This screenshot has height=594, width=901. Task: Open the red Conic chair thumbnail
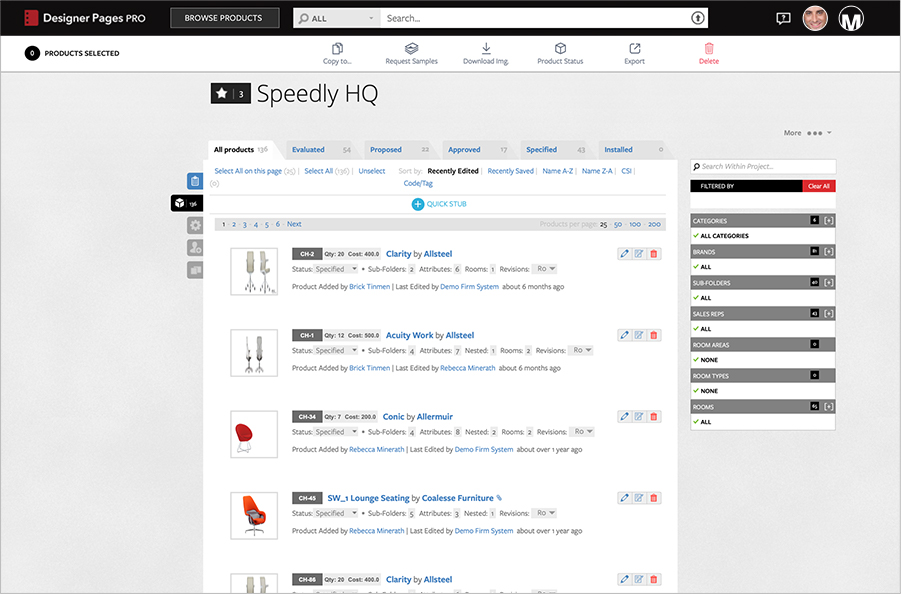tap(254, 434)
